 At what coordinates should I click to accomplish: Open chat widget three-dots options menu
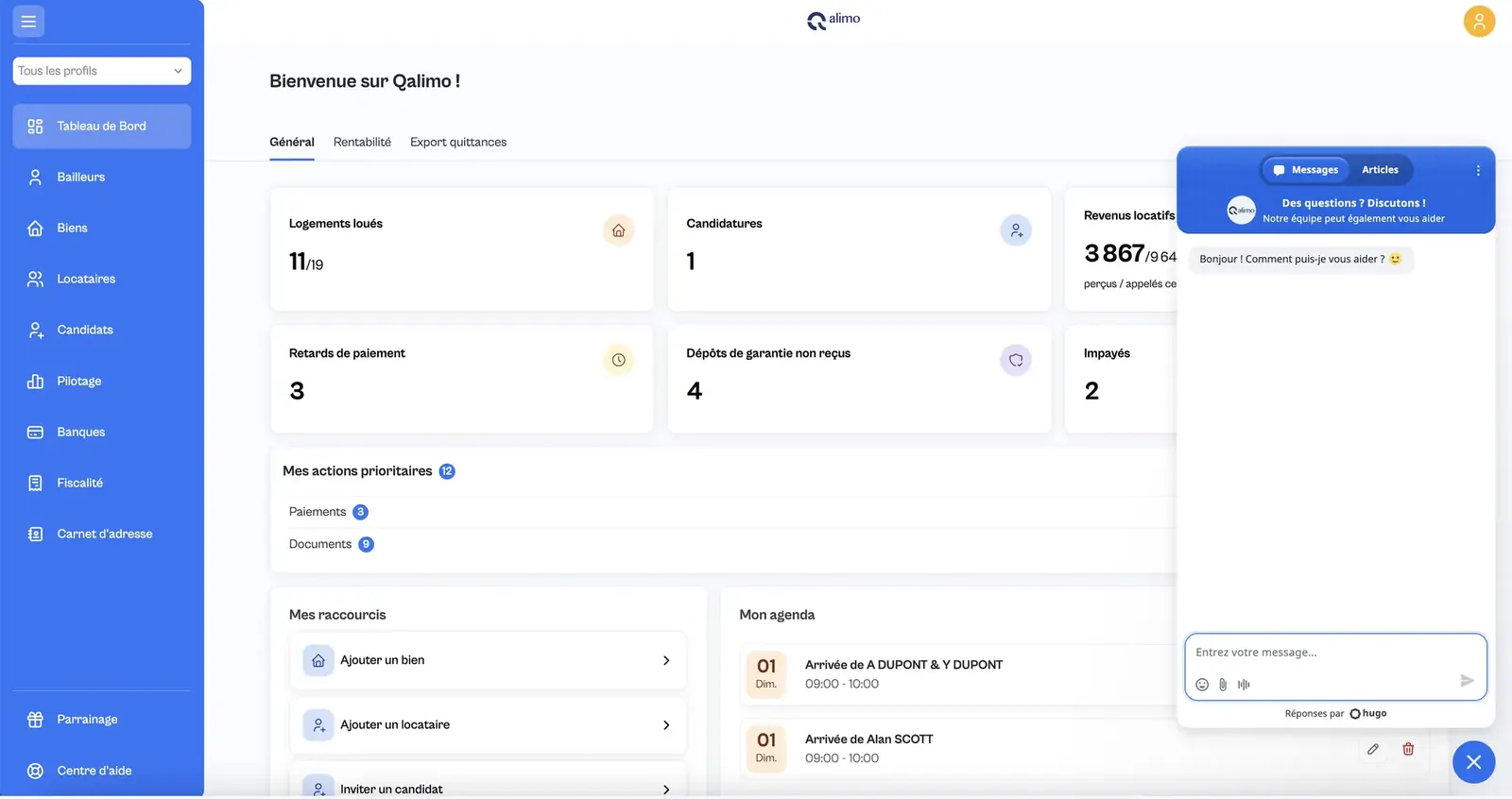click(x=1478, y=170)
